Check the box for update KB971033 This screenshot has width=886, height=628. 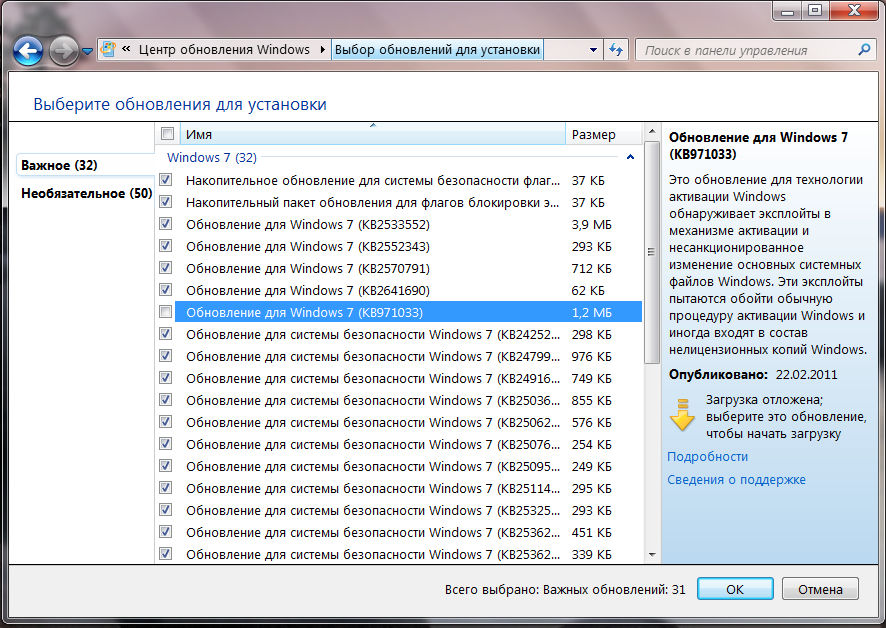pos(166,312)
